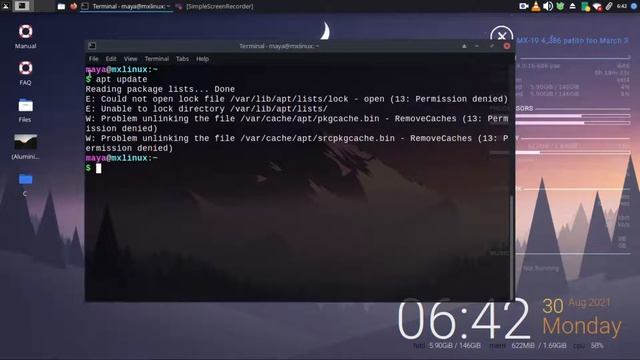Click the 06:42 conky desktop clock

pyautogui.click(x=463, y=319)
